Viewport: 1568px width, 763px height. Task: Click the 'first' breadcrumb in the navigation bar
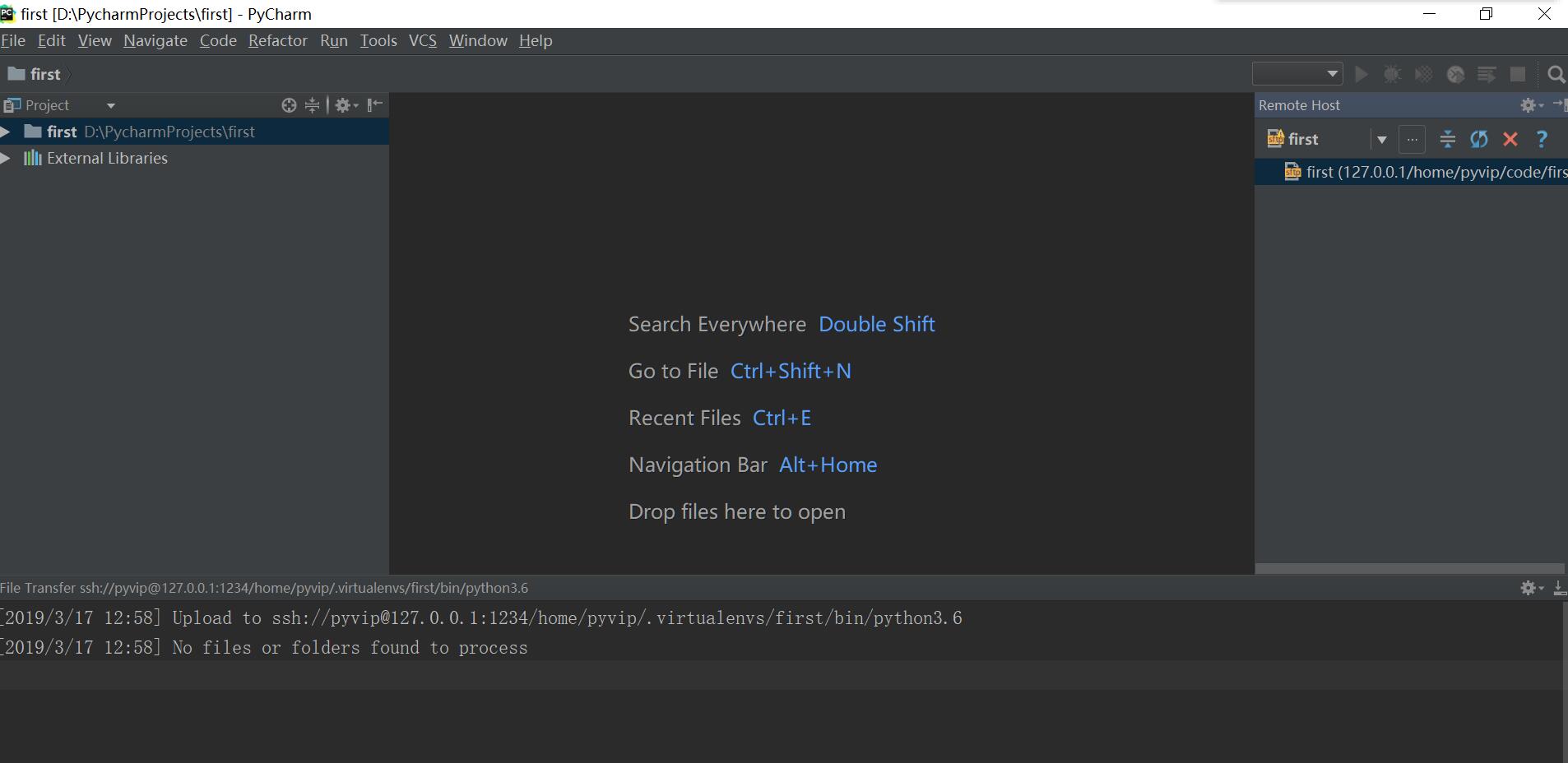point(35,74)
